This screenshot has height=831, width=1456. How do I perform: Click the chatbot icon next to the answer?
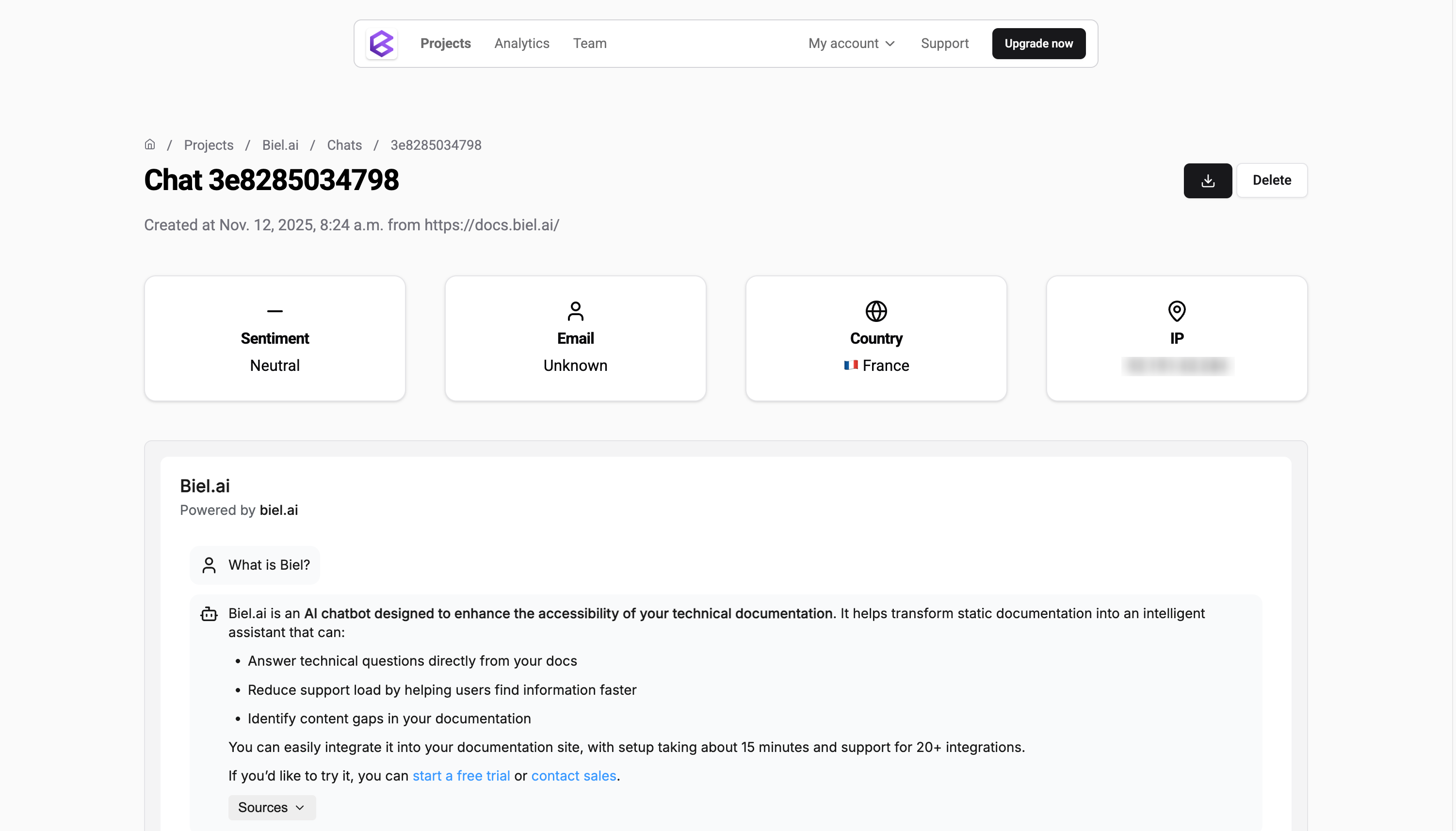[209, 613]
